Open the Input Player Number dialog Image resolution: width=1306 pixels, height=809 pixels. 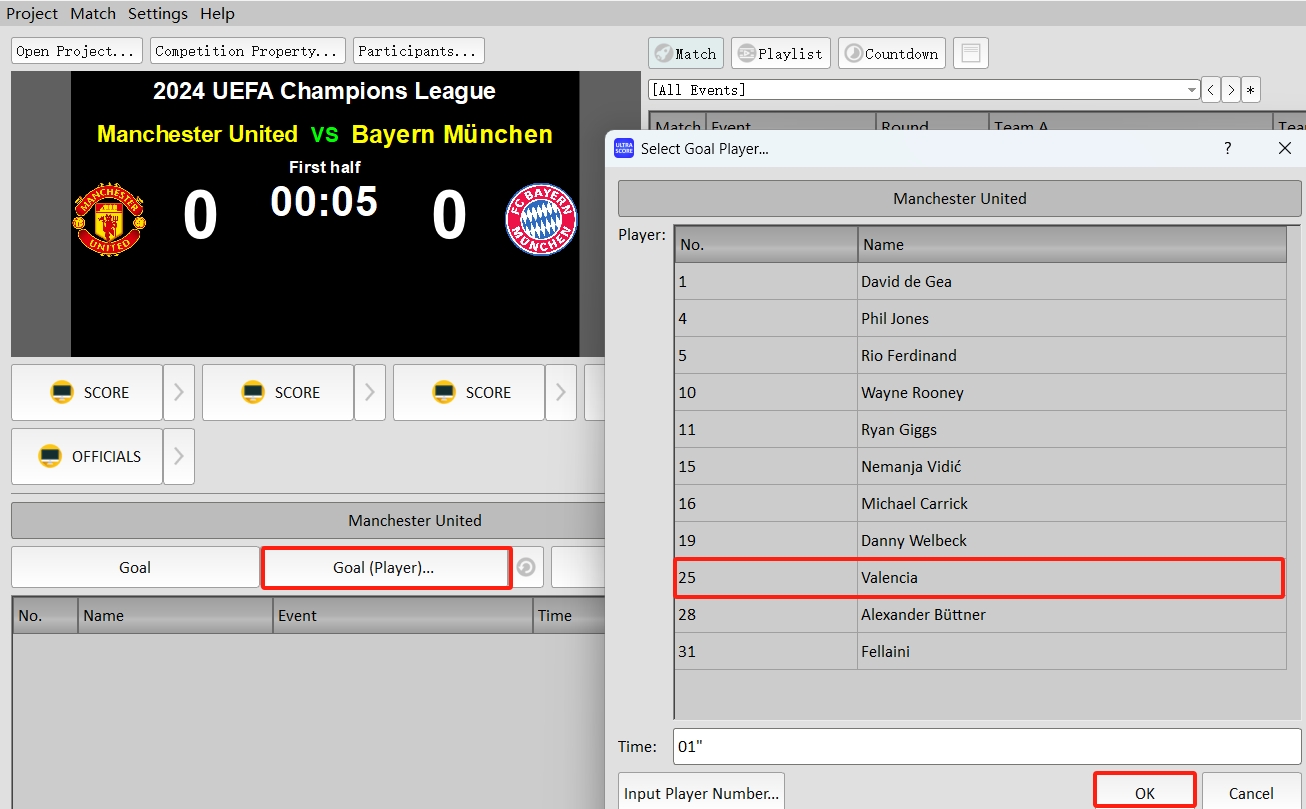pyautogui.click(x=700, y=791)
